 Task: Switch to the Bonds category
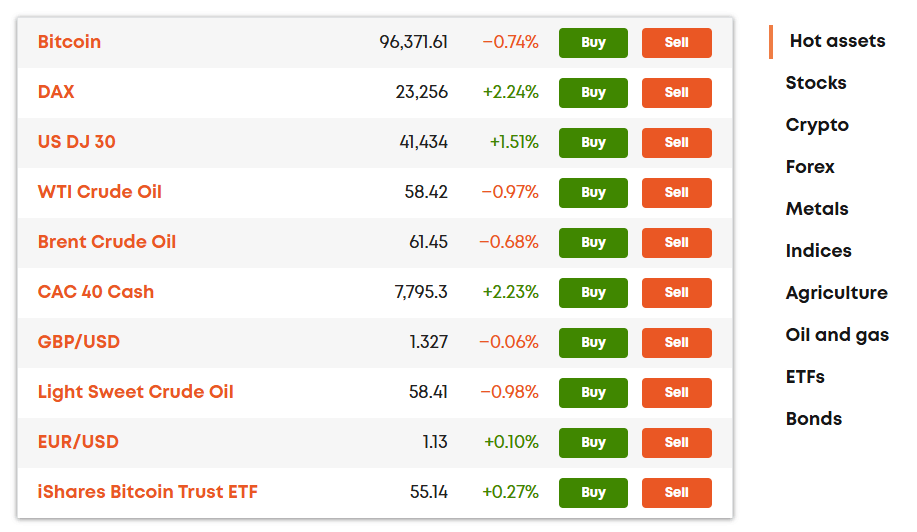point(813,419)
